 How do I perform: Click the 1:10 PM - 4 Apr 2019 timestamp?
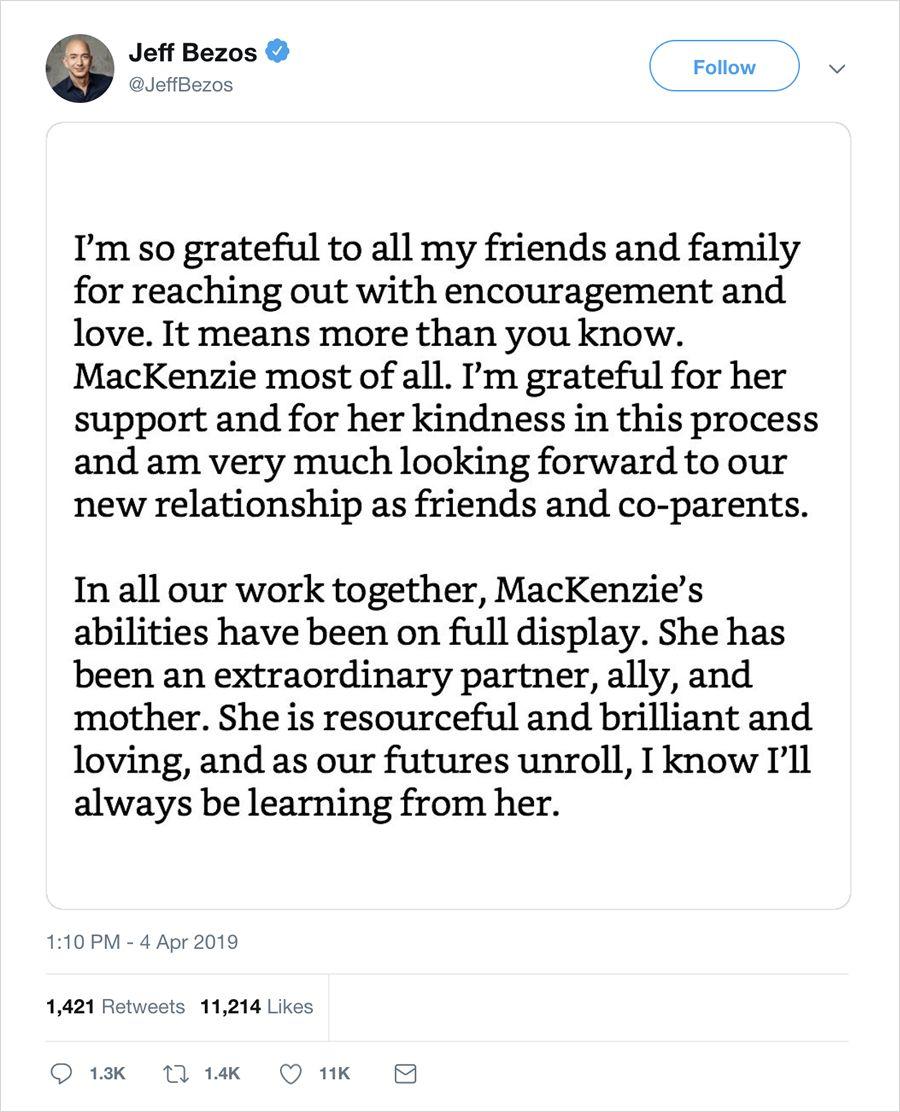(x=142, y=941)
